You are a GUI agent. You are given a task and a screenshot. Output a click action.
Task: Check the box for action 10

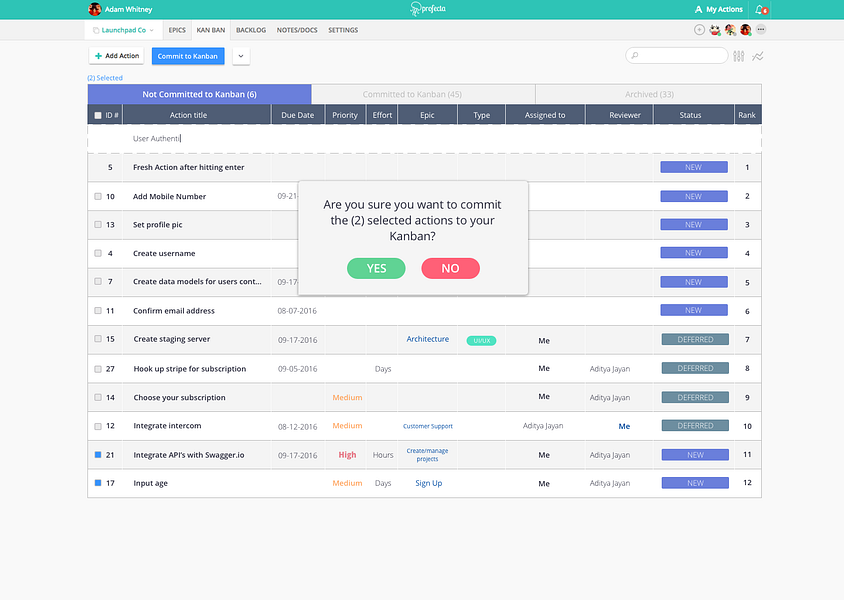click(98, 196)
